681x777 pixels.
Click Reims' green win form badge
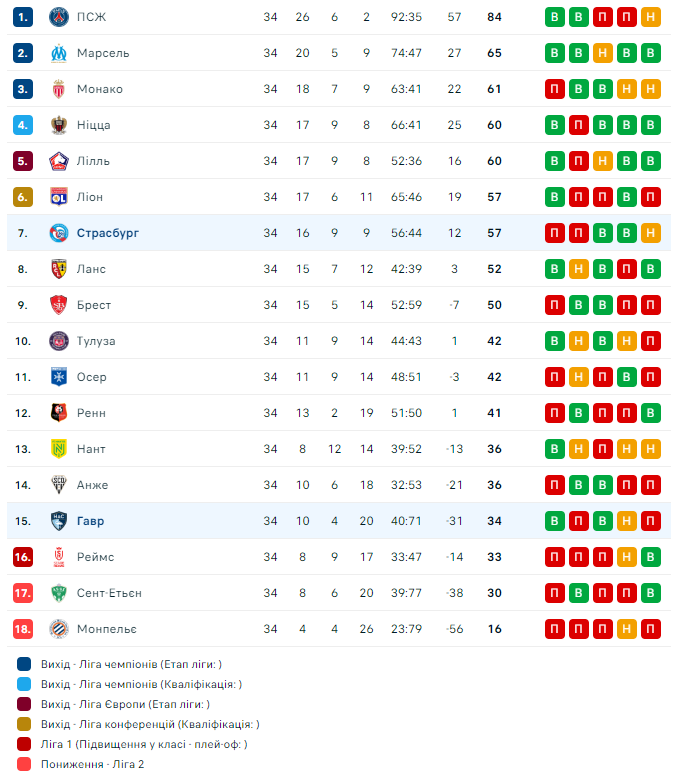[x=651, y=557]
